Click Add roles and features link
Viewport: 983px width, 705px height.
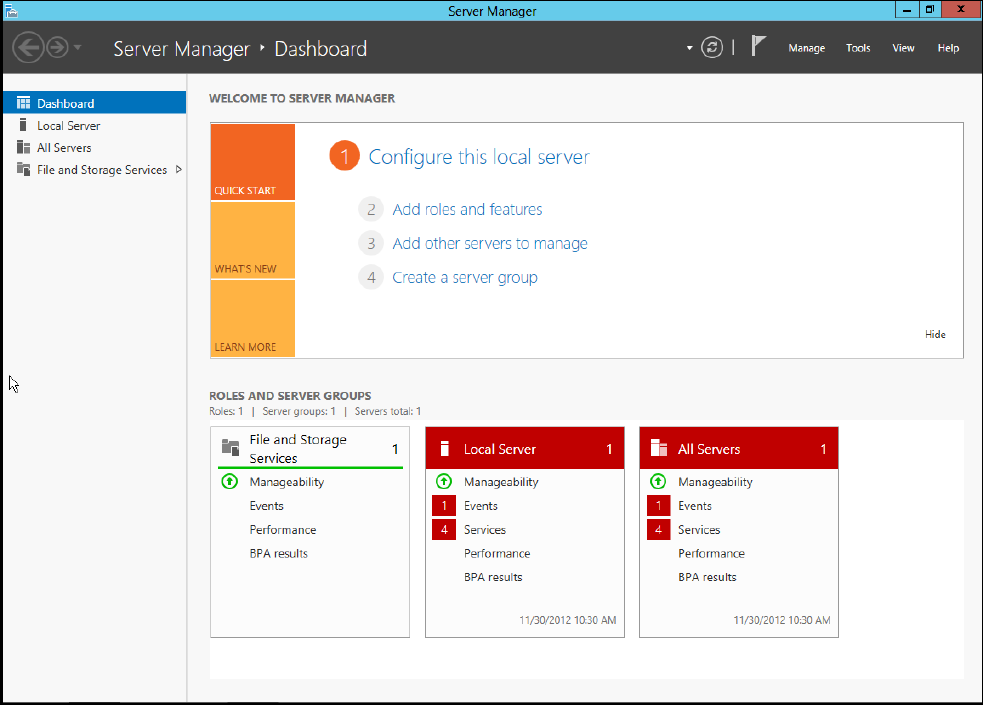click(x=467, y=209)
